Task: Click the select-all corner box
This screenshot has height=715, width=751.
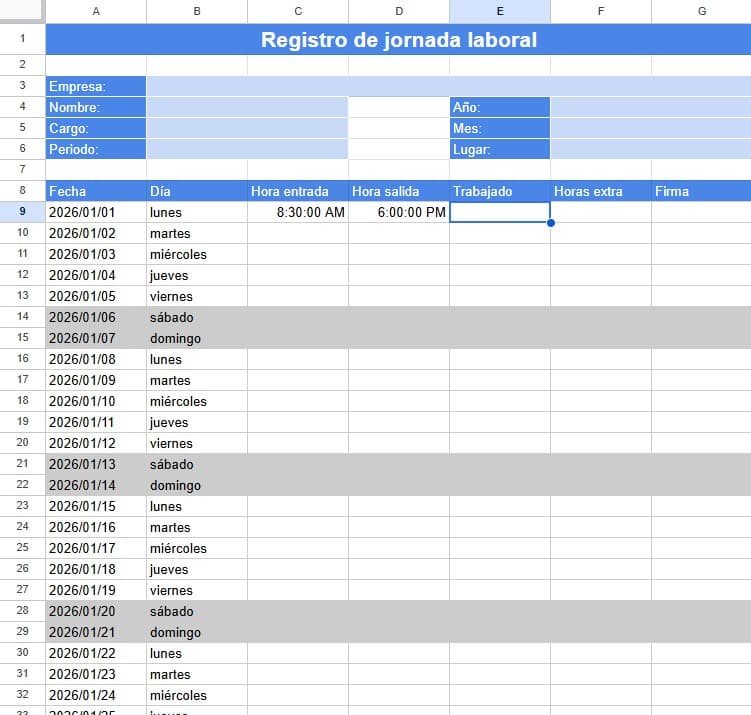Action: pyautogui.click(x=23, y=11)
